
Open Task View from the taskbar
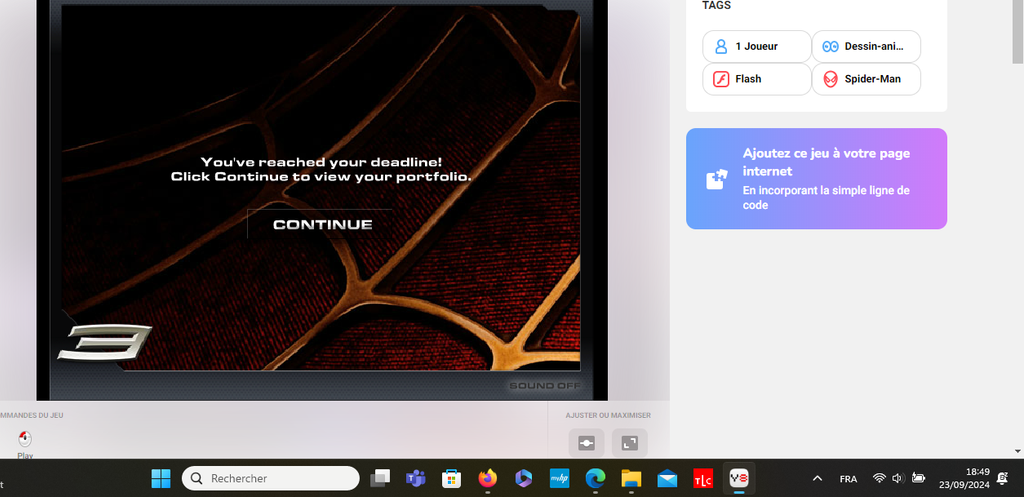coord(380,478)
